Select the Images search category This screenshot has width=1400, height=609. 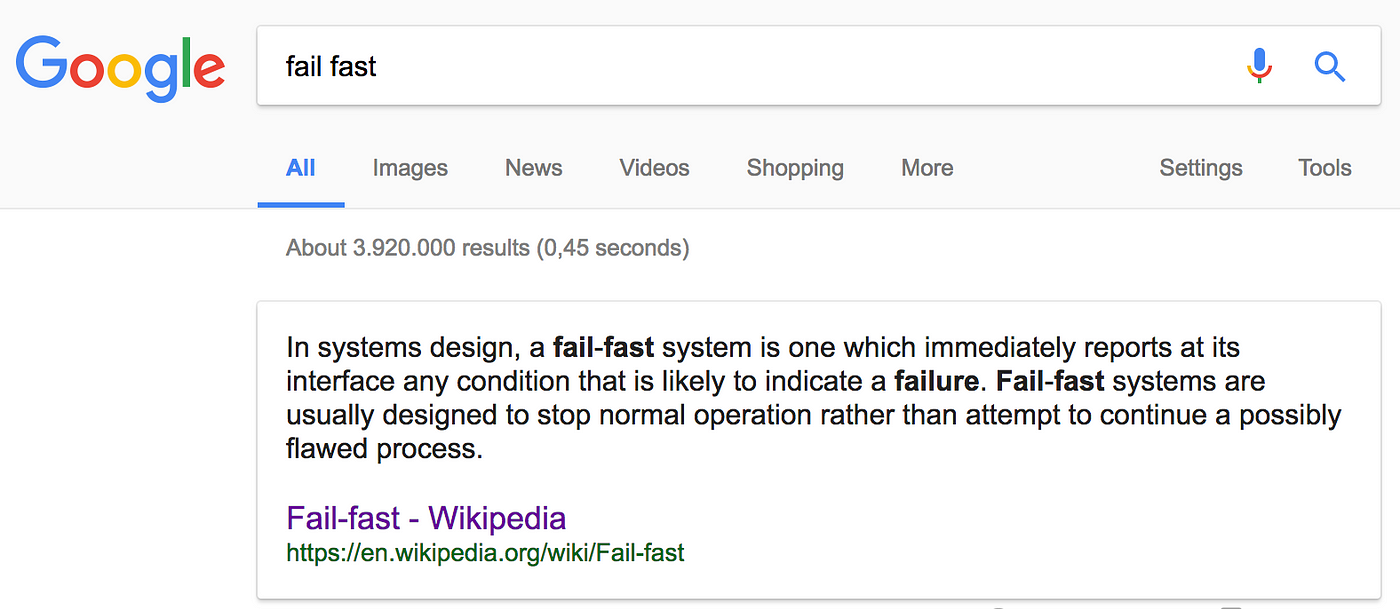(409, 168)
